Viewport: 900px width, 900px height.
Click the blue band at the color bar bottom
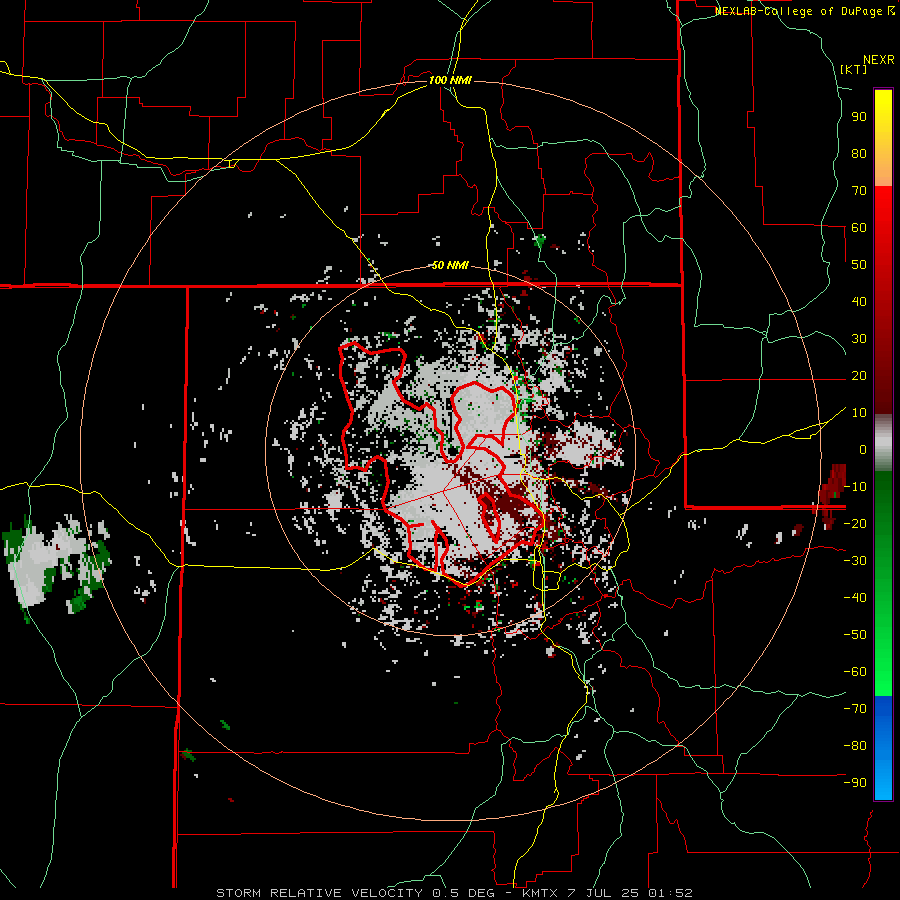[x=883, y=747]
